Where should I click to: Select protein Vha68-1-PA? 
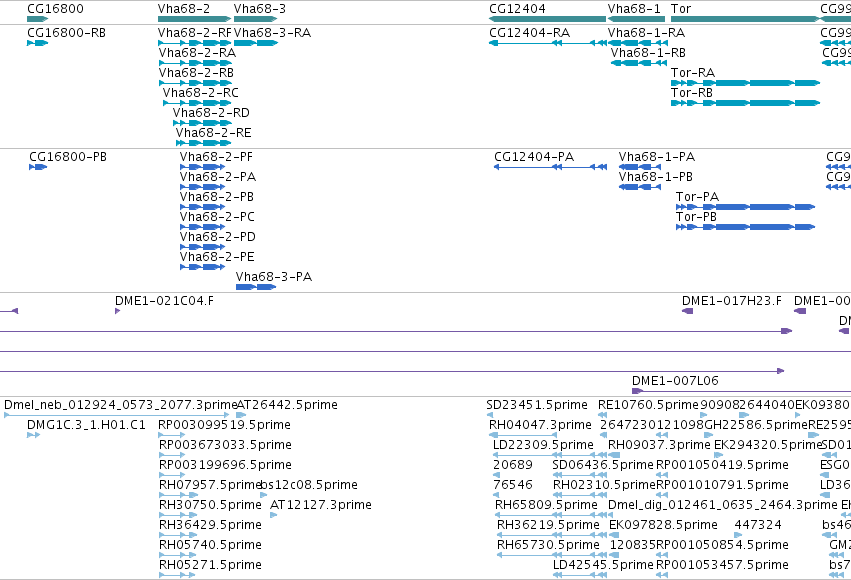[640, 167]
